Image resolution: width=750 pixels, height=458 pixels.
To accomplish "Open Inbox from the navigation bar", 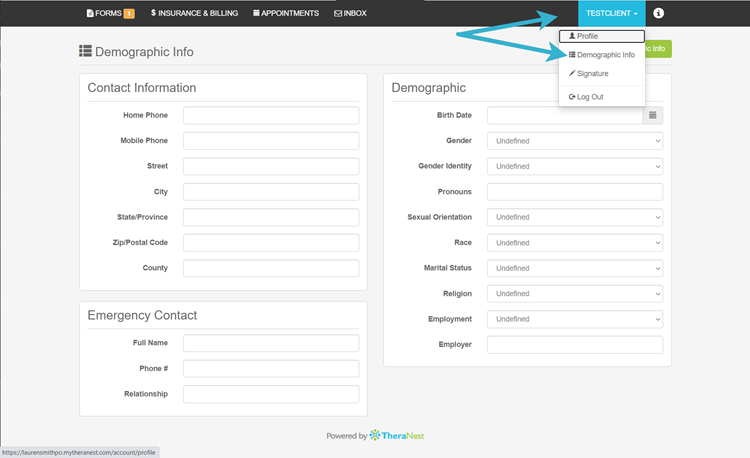I will pyautogui.click(x=350, y=13).
